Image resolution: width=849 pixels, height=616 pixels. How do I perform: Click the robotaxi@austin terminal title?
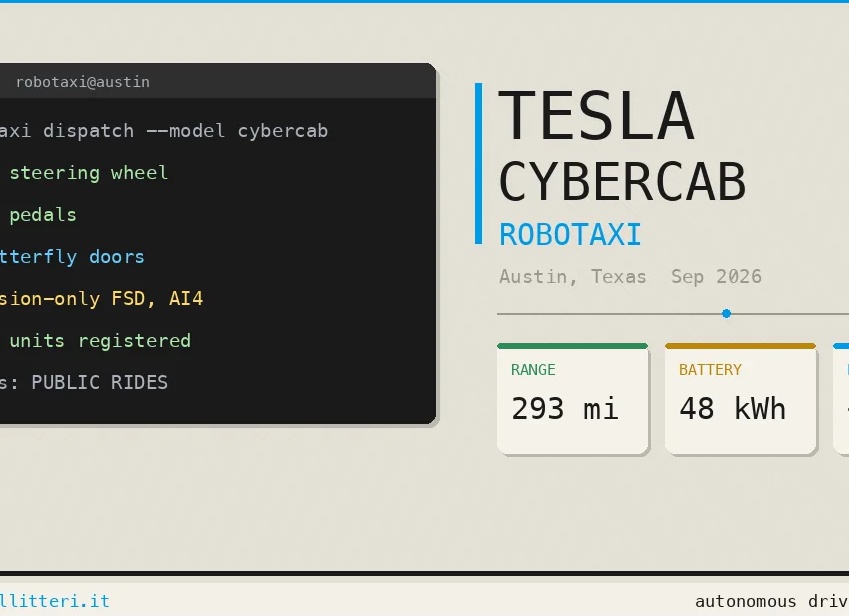point(83,82)
